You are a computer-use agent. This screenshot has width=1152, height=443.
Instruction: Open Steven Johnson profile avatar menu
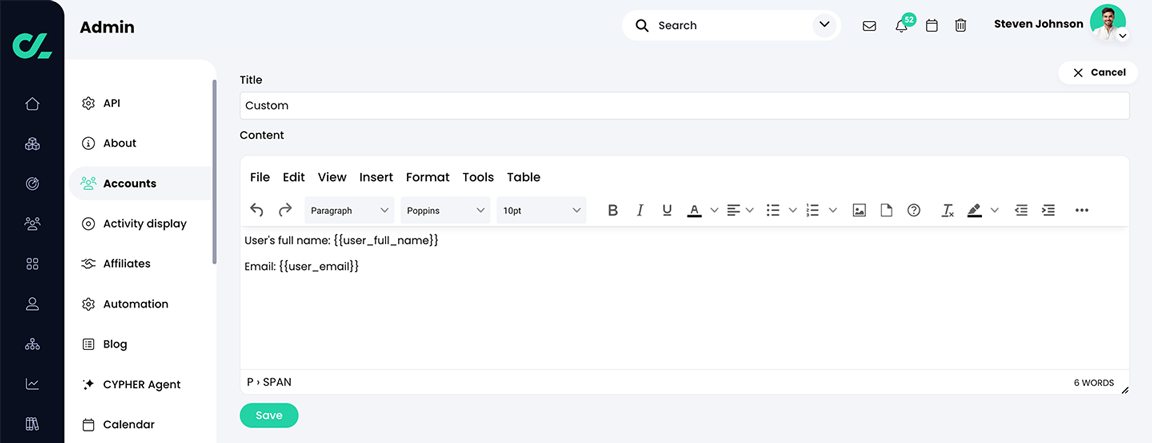click(1108, 23)
